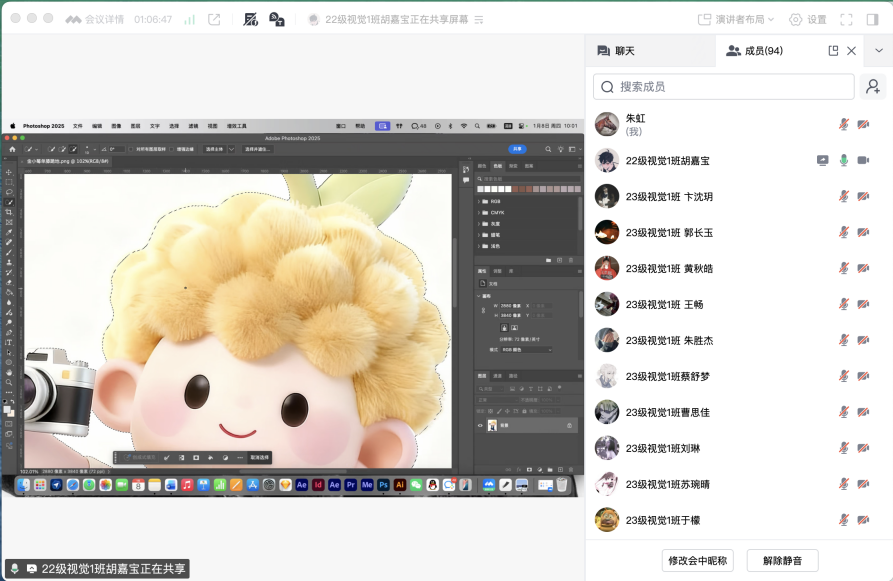Pop out the members panel to separate window
This screenshot has width=893, height=581.
[833, 50]
